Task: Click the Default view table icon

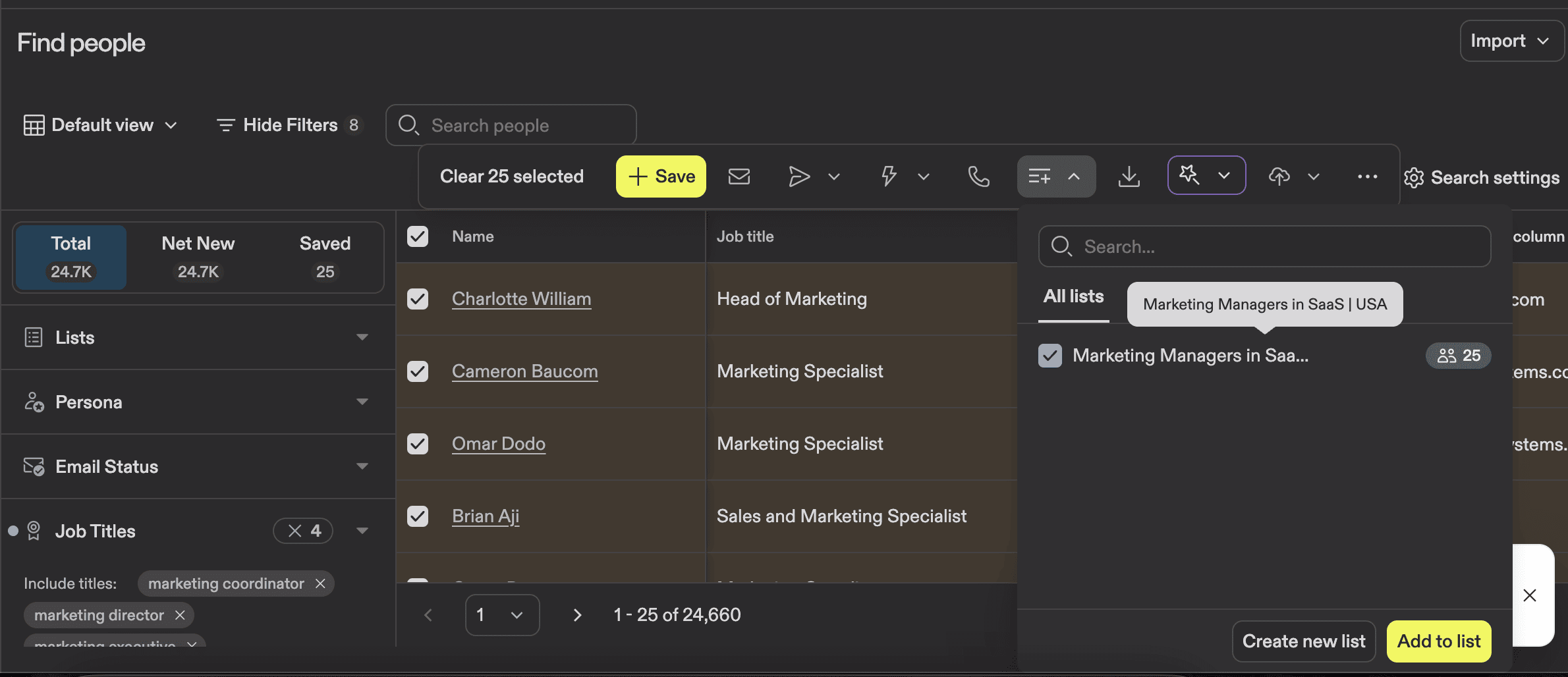Action: coord(34,125)
